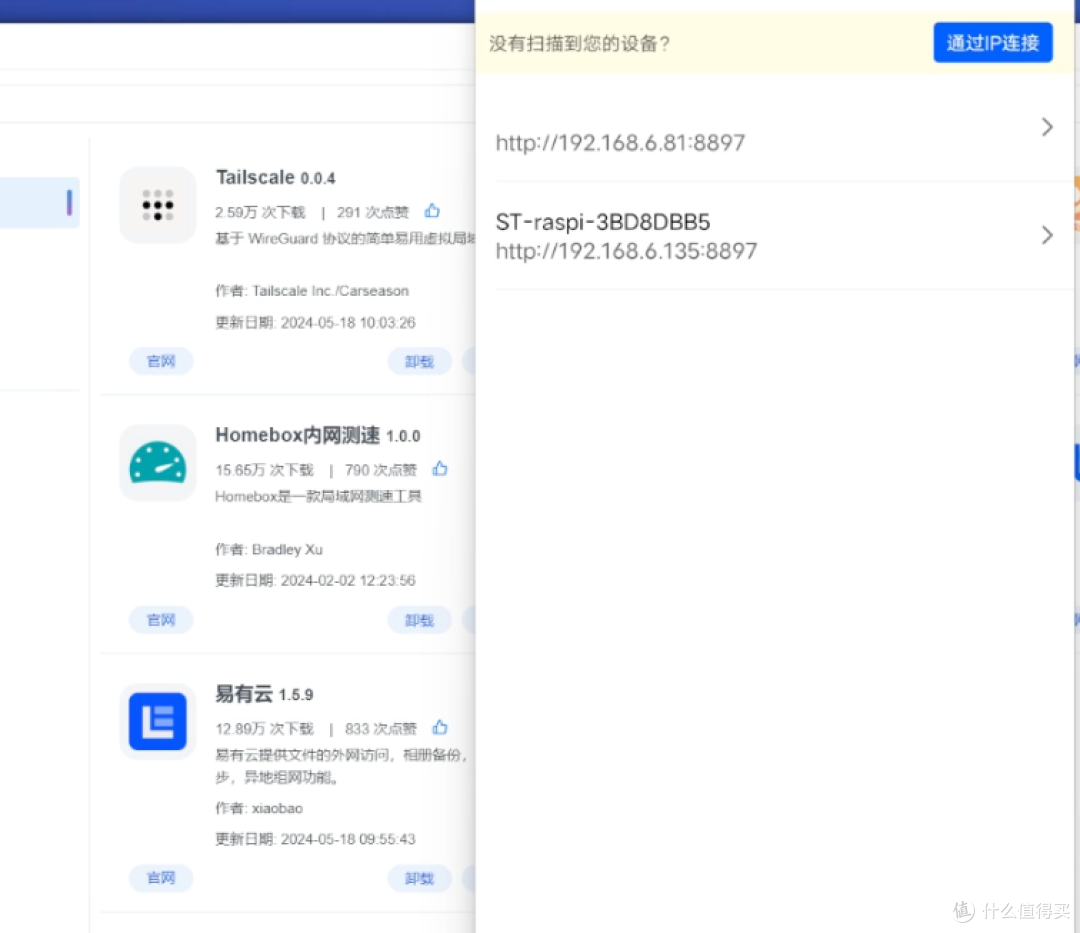Like Homebox with the thumbs-up icon
This screenshot has width=1080, height=933.
click(440, 469)
